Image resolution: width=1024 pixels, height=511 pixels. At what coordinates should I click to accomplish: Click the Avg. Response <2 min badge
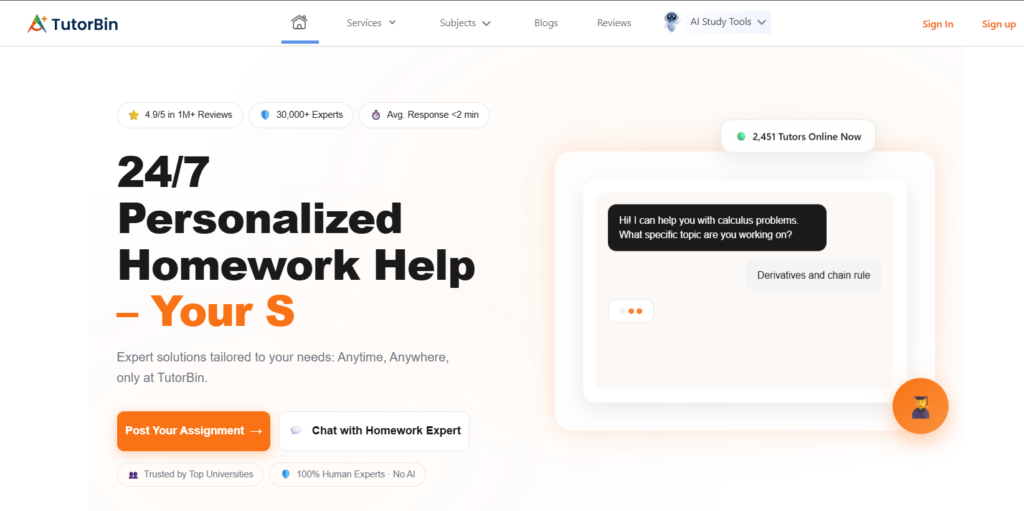point(424,115)
